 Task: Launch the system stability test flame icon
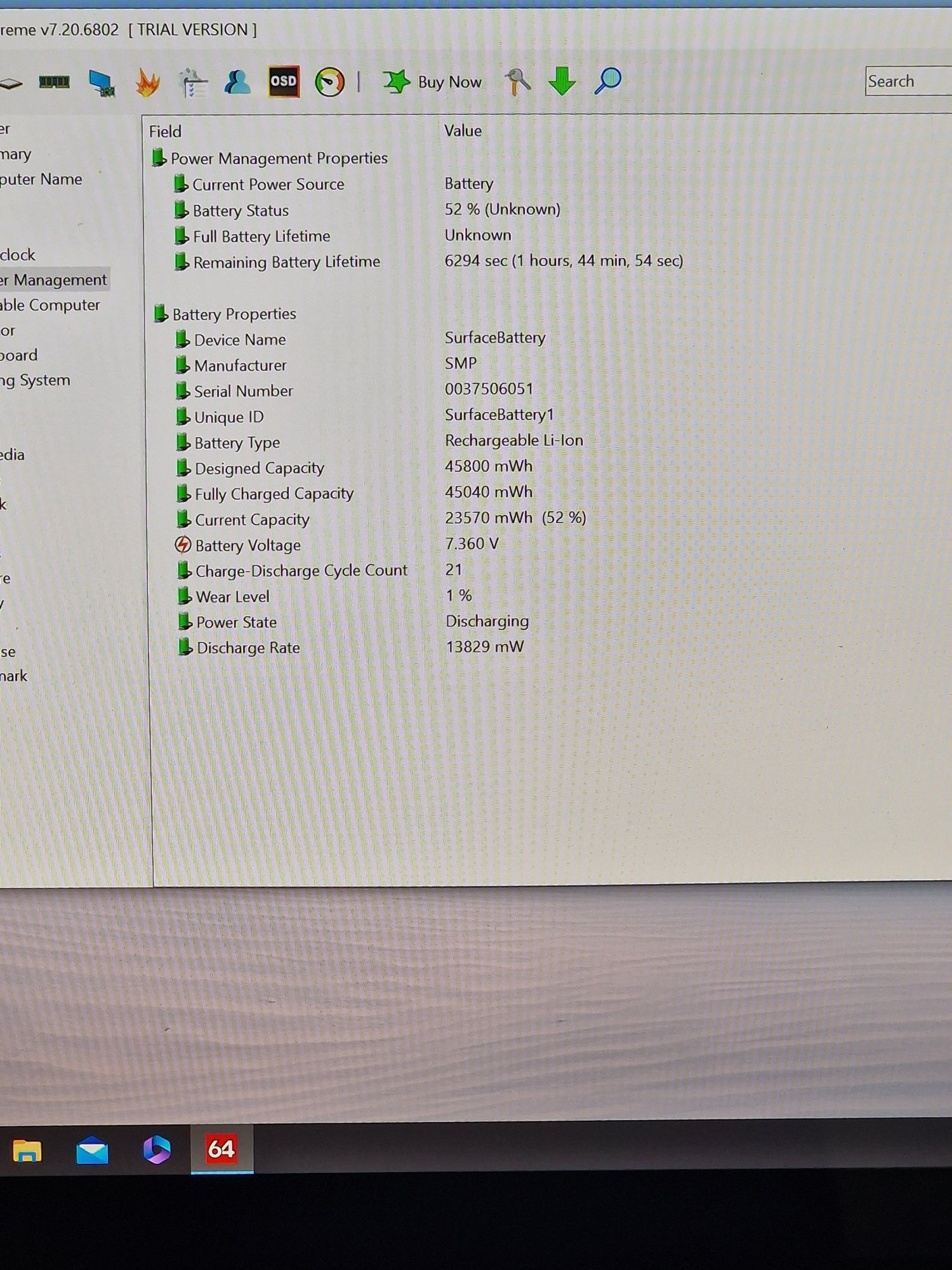[x=147, y=83]
